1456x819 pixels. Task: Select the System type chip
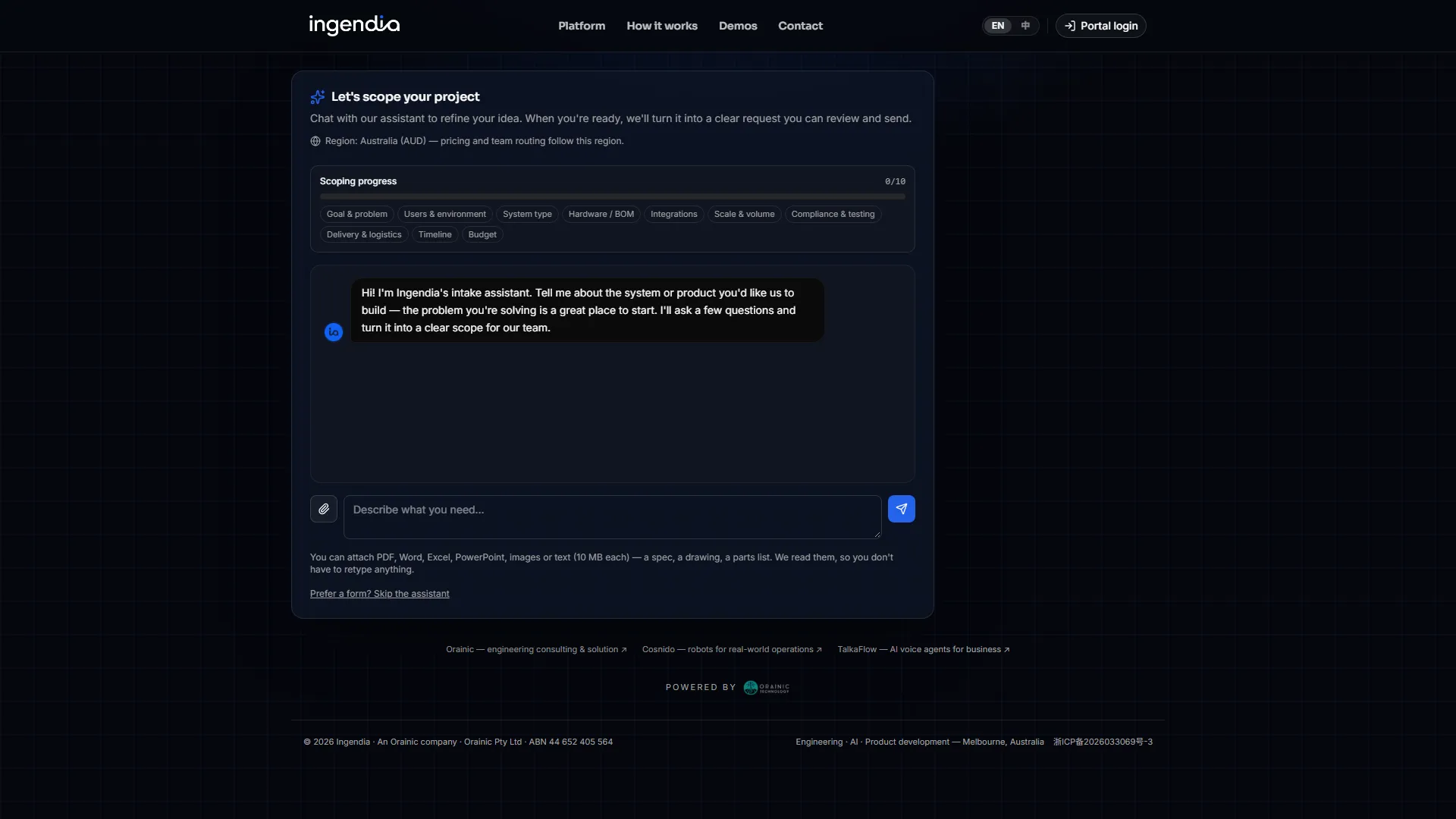coord(527,215)
